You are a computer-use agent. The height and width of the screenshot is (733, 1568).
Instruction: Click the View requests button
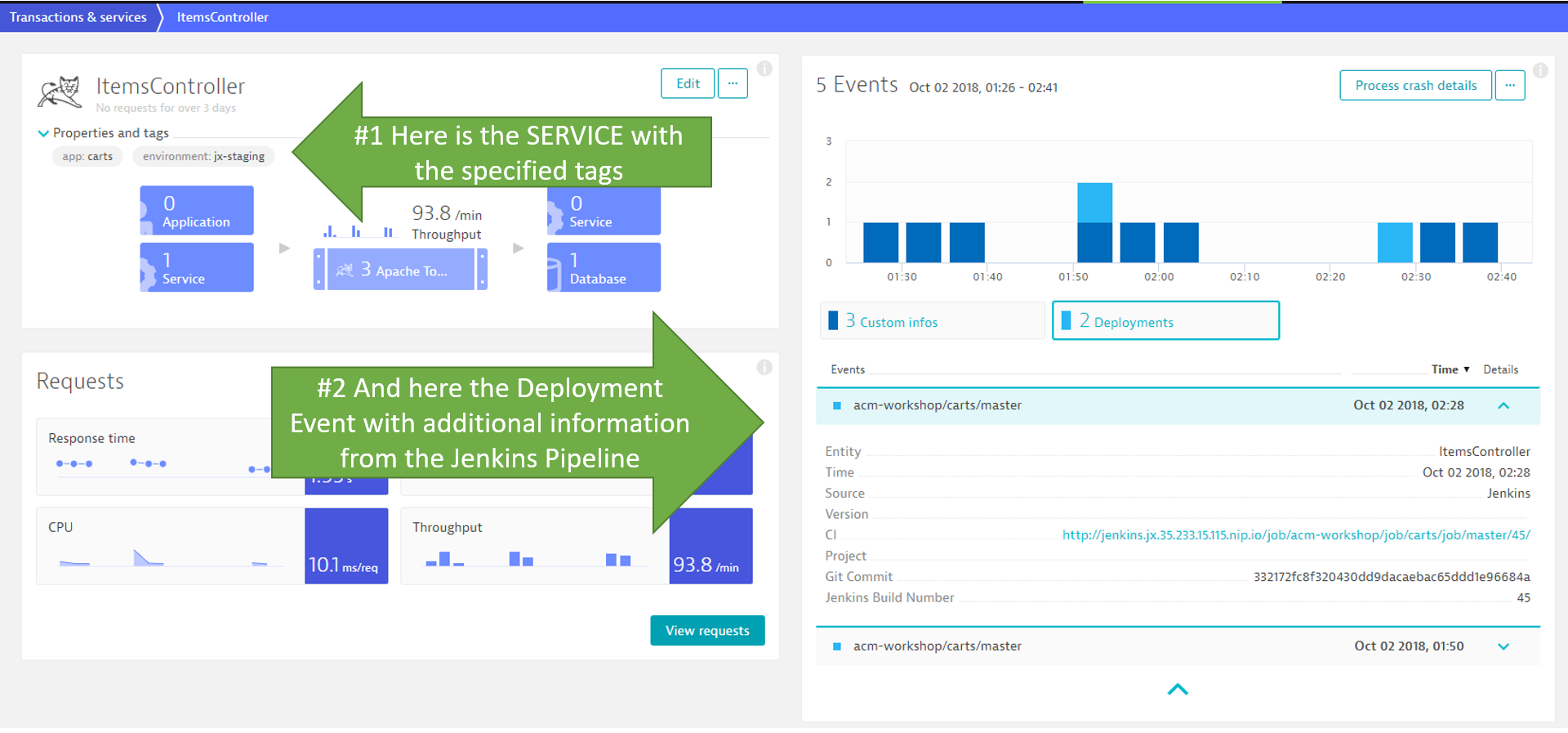707,630
